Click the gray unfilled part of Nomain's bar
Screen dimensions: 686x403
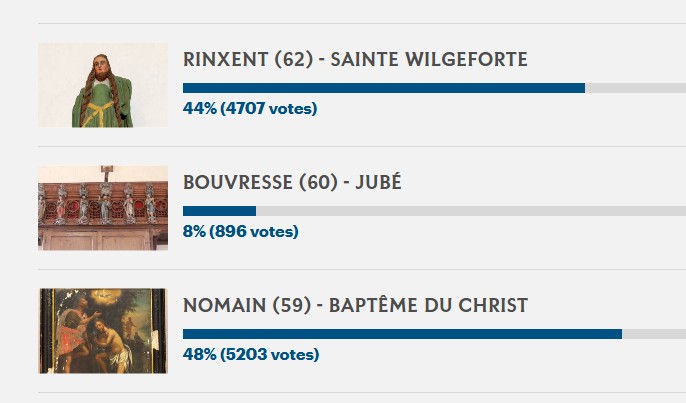tap(654, 334)
